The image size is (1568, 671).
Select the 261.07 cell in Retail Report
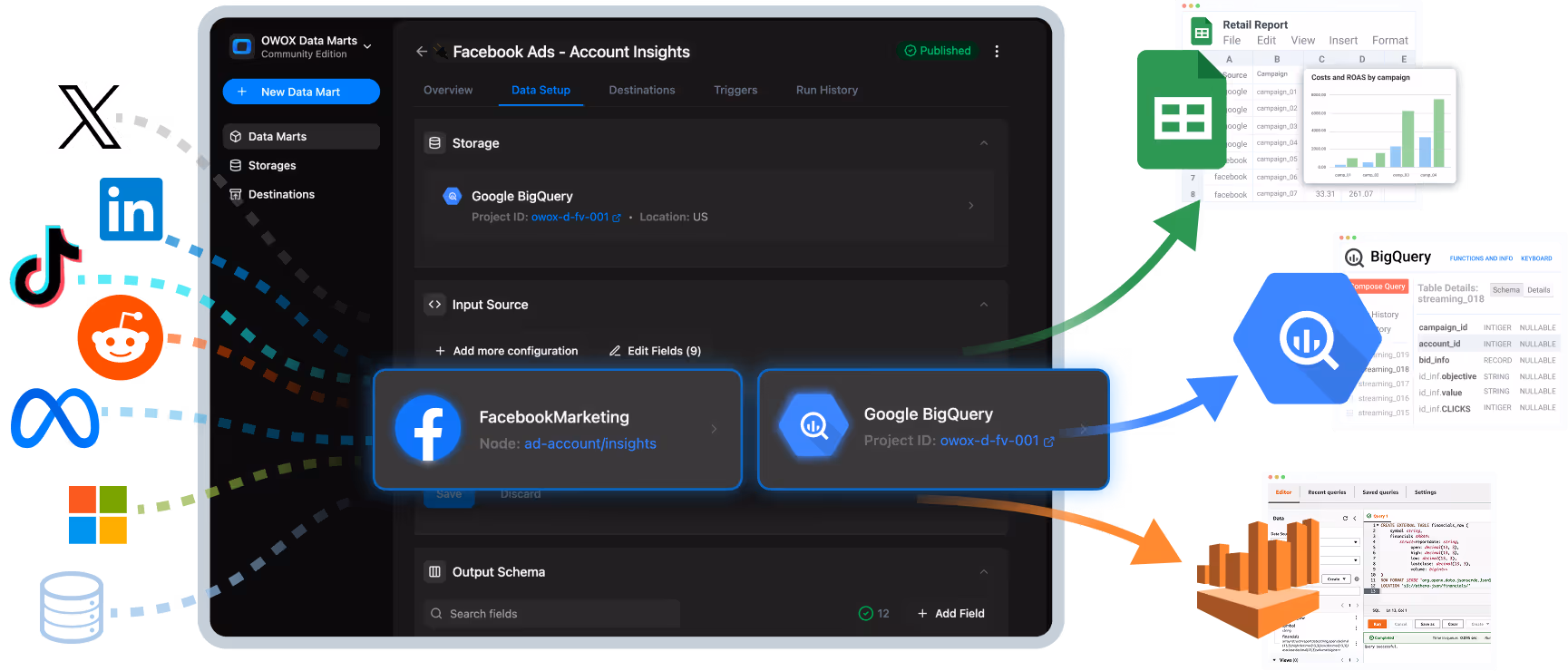tap(1360, 194)
